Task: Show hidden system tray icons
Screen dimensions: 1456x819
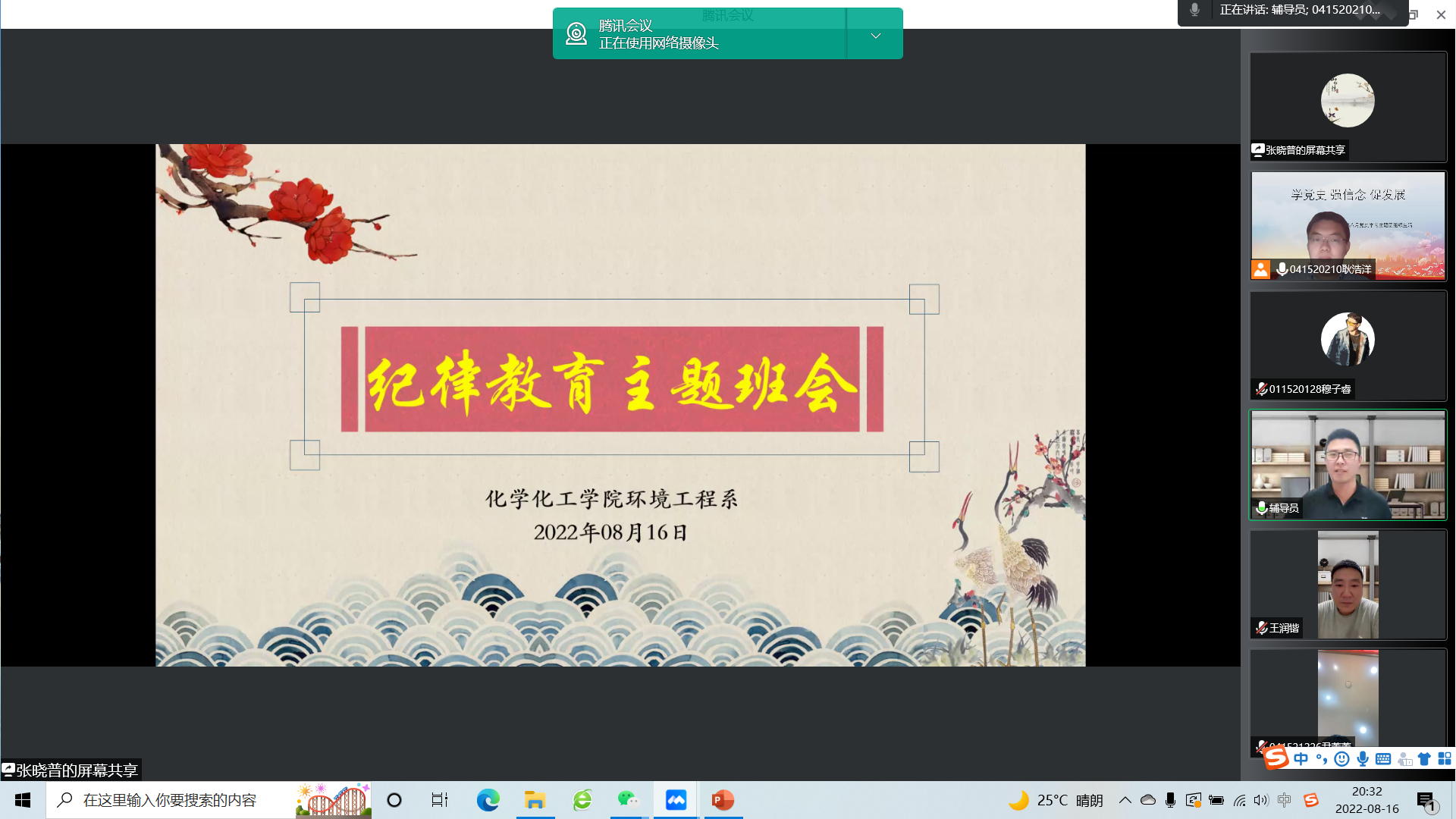Action: (1125, 800)
